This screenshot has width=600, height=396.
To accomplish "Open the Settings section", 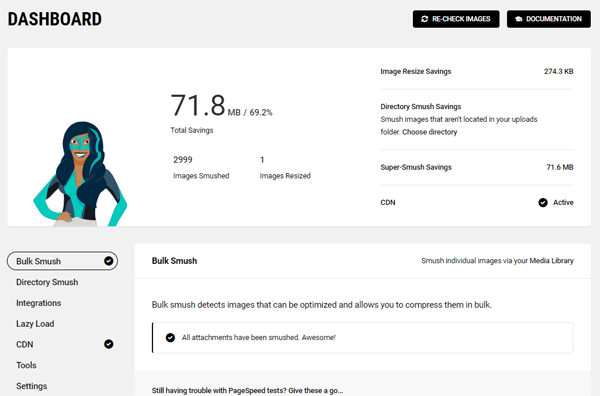I will coord(31,386).
